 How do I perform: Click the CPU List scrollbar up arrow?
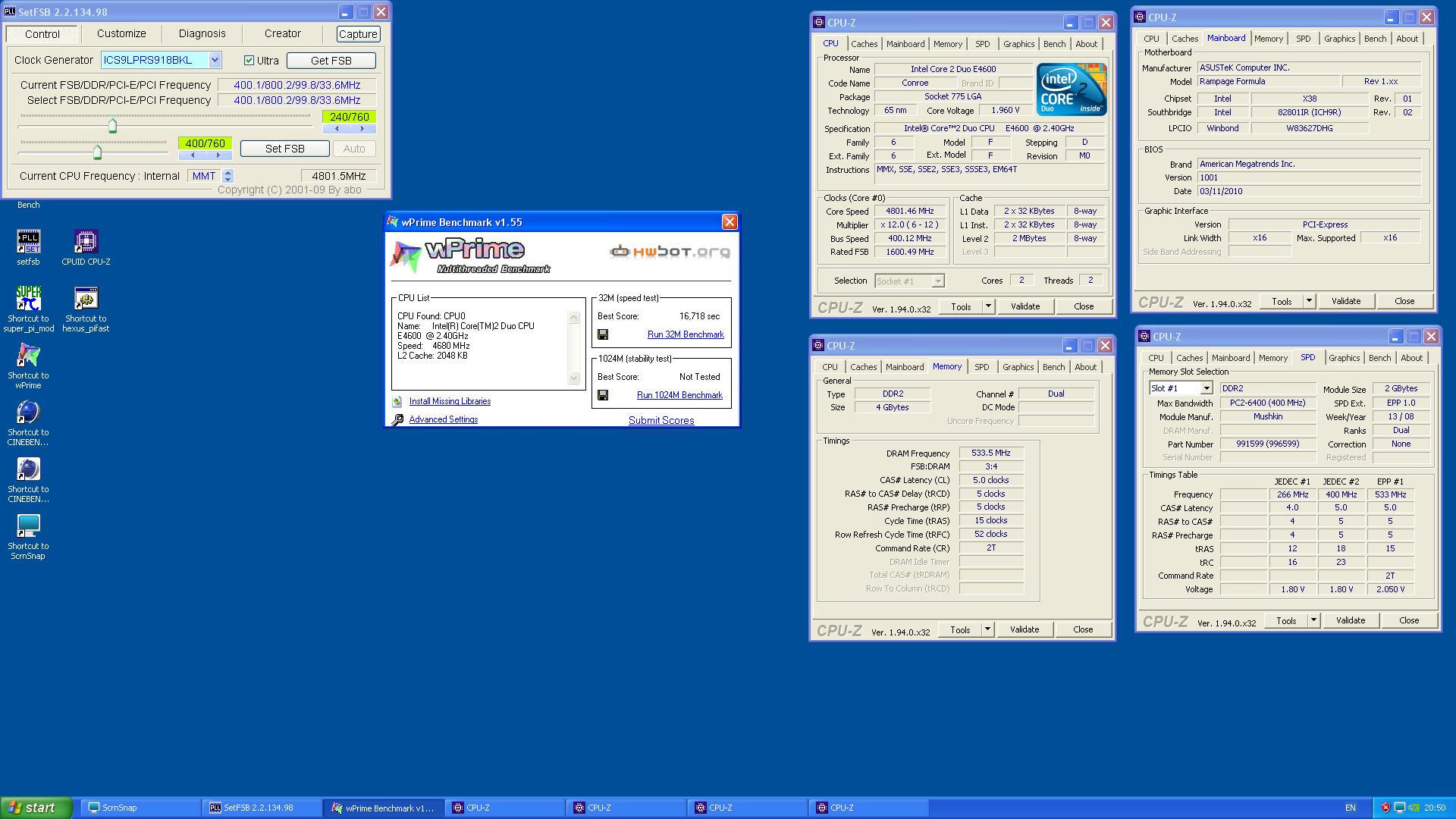pos(574,318)
